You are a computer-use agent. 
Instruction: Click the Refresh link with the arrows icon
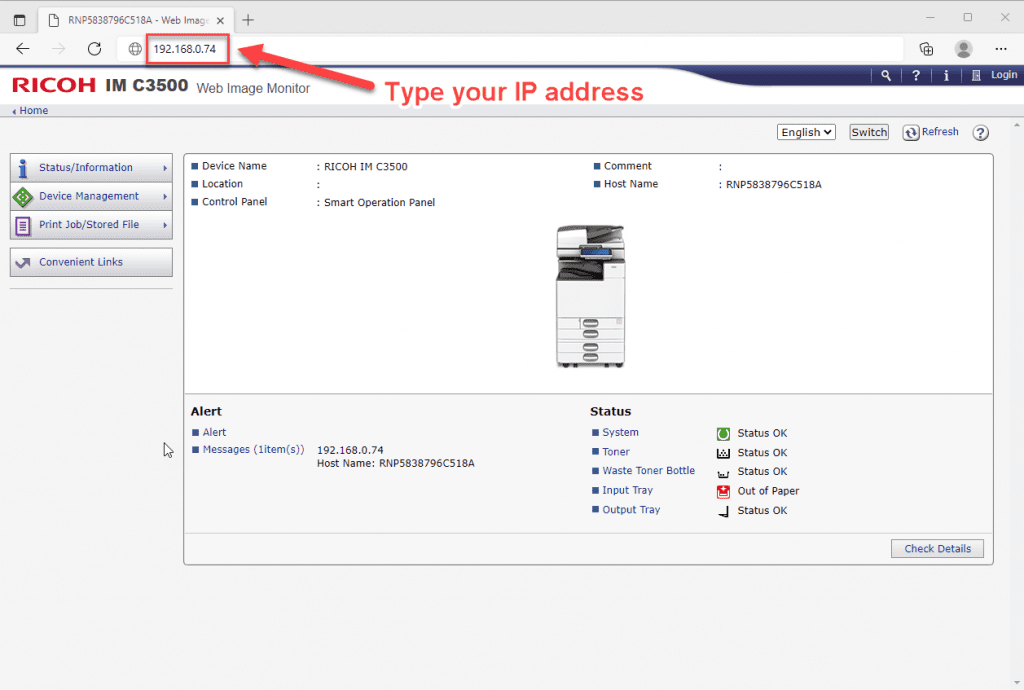pyautogui.click(x=931, y=132)
